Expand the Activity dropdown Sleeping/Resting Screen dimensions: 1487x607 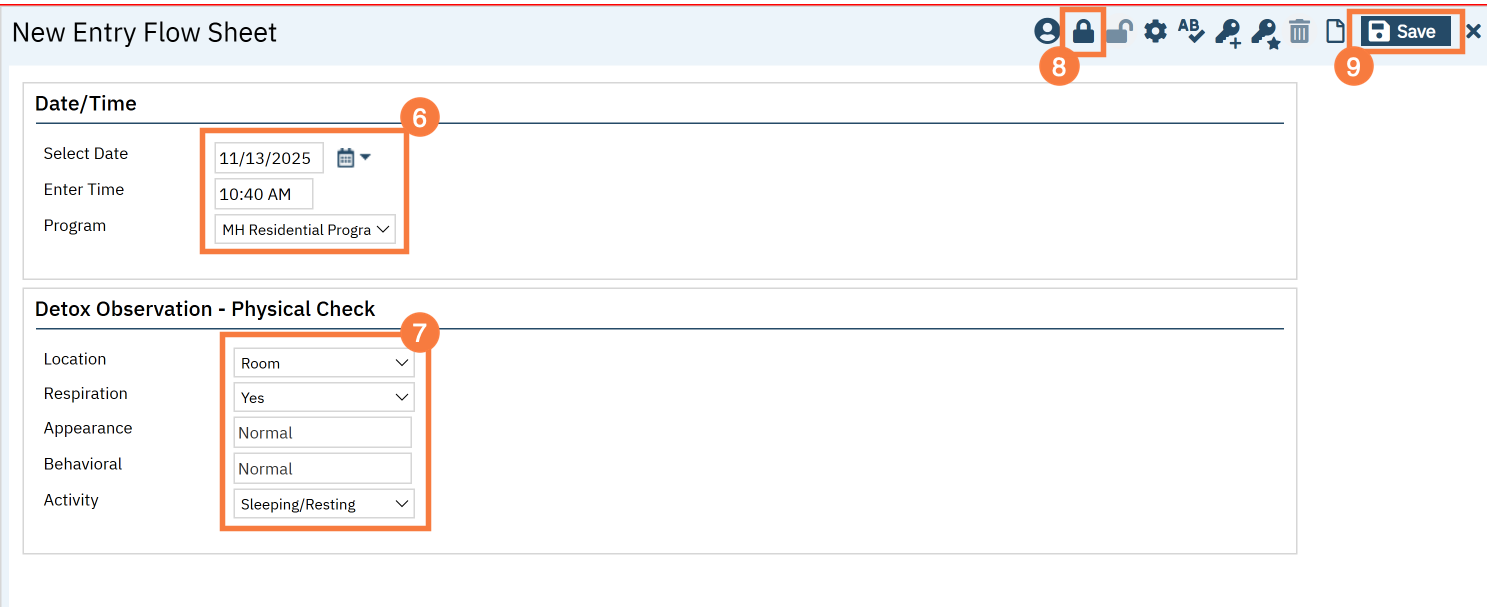tap(324, 504)
